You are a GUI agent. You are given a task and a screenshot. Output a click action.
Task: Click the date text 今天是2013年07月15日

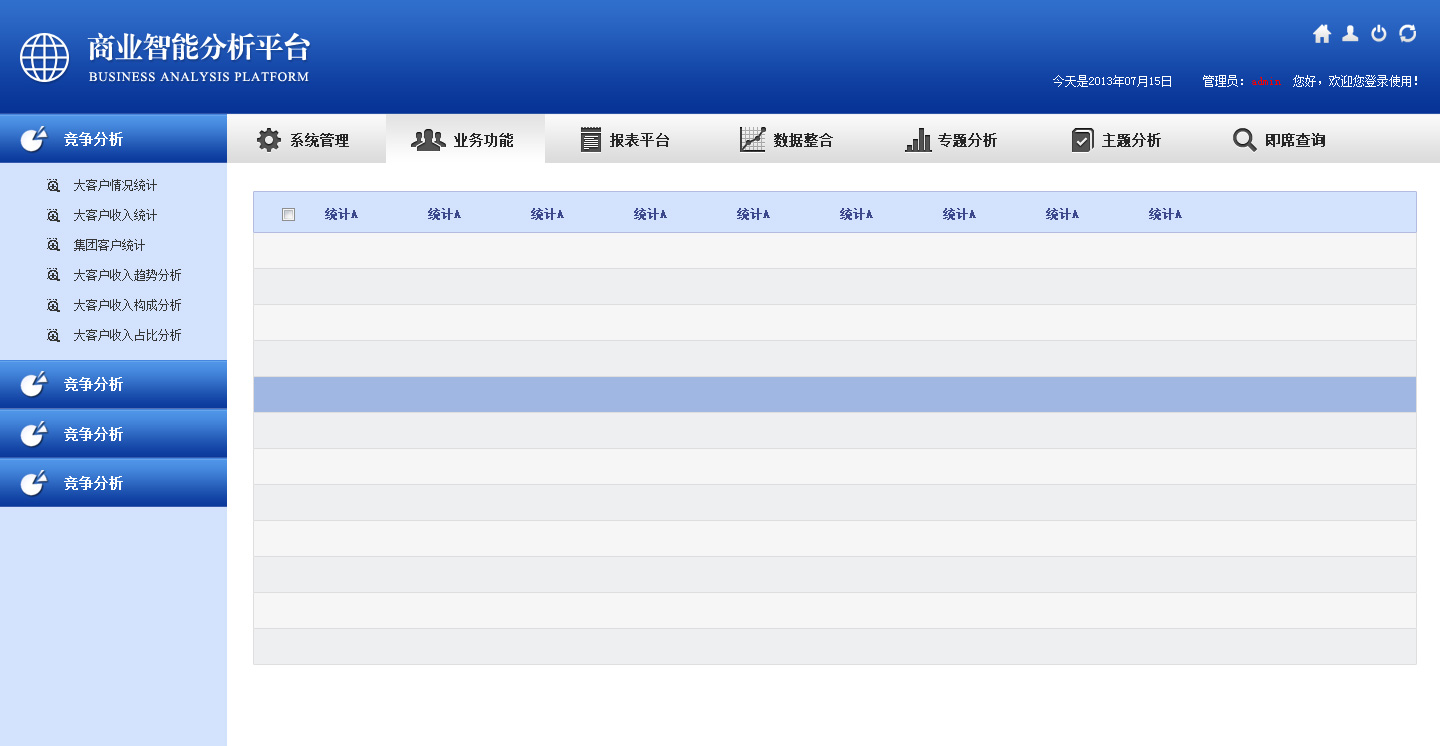[x=1112, y=82]
